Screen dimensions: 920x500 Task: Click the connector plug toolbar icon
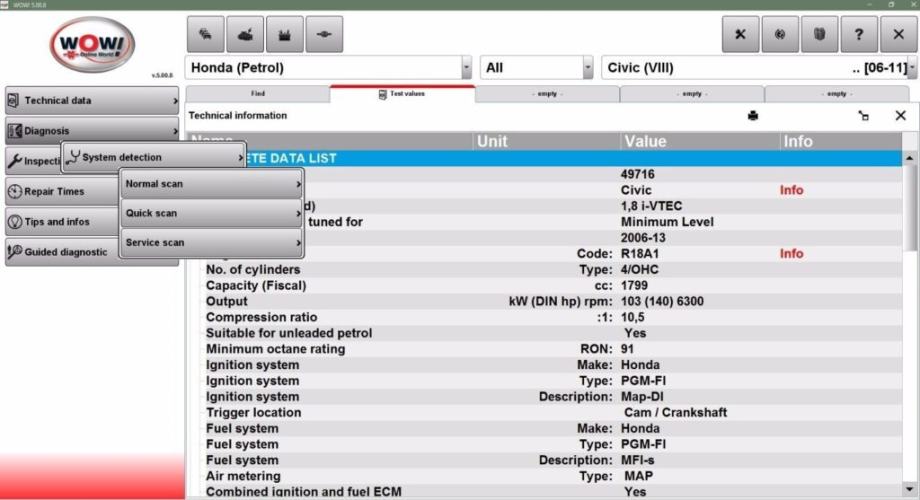coord(324,35)
